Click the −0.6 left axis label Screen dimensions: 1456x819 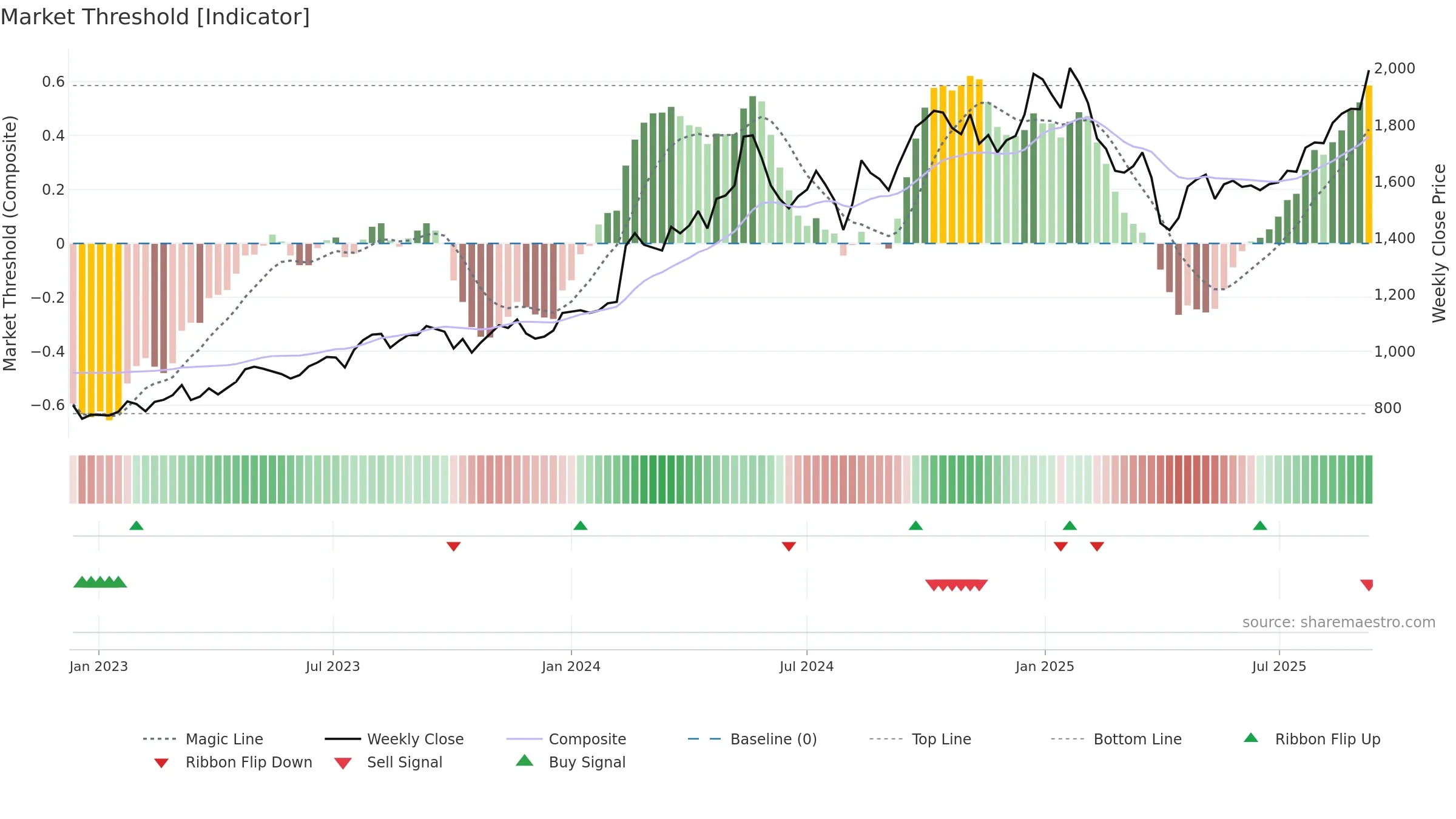[x=48, y=405]
